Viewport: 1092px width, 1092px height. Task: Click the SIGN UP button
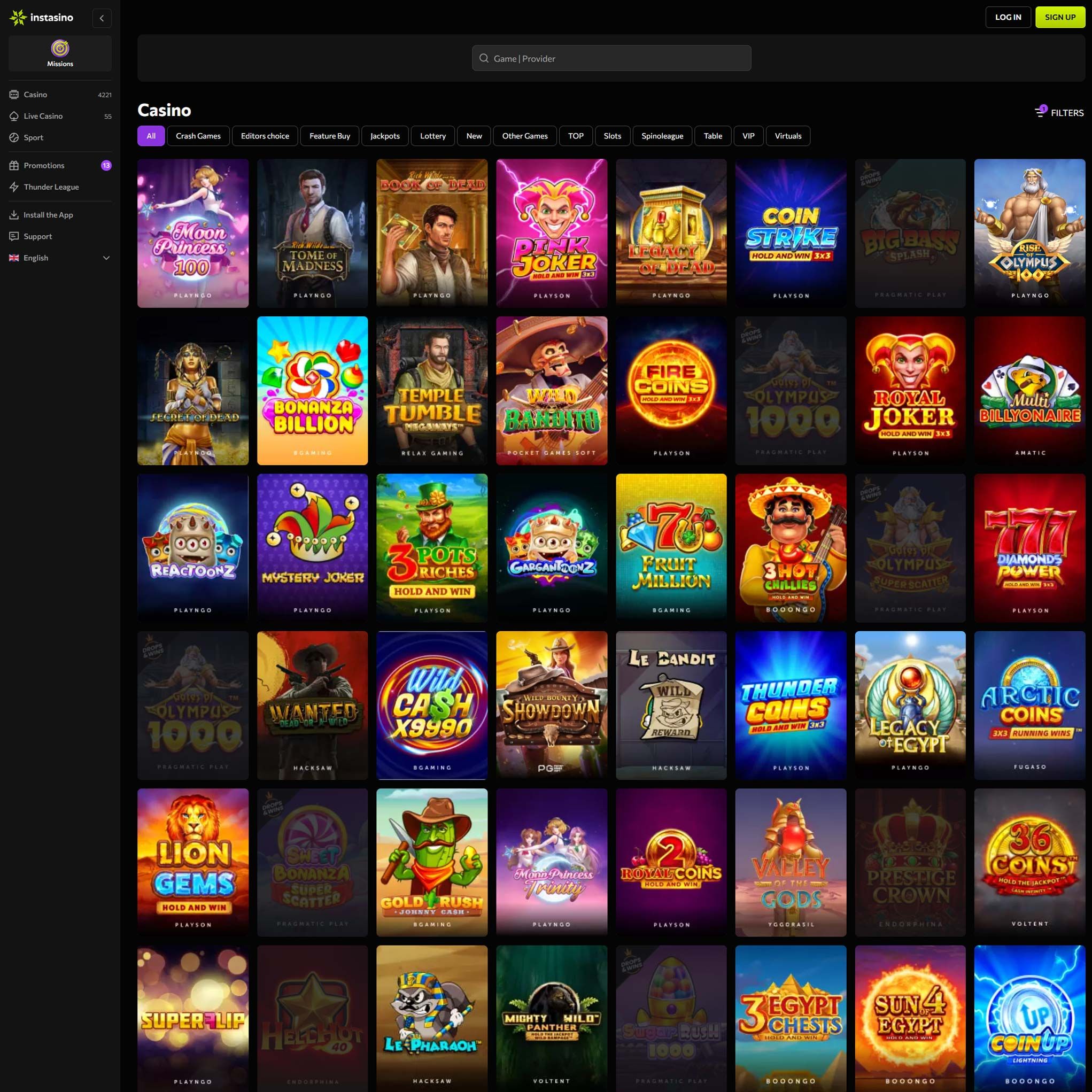point(1060,17)
